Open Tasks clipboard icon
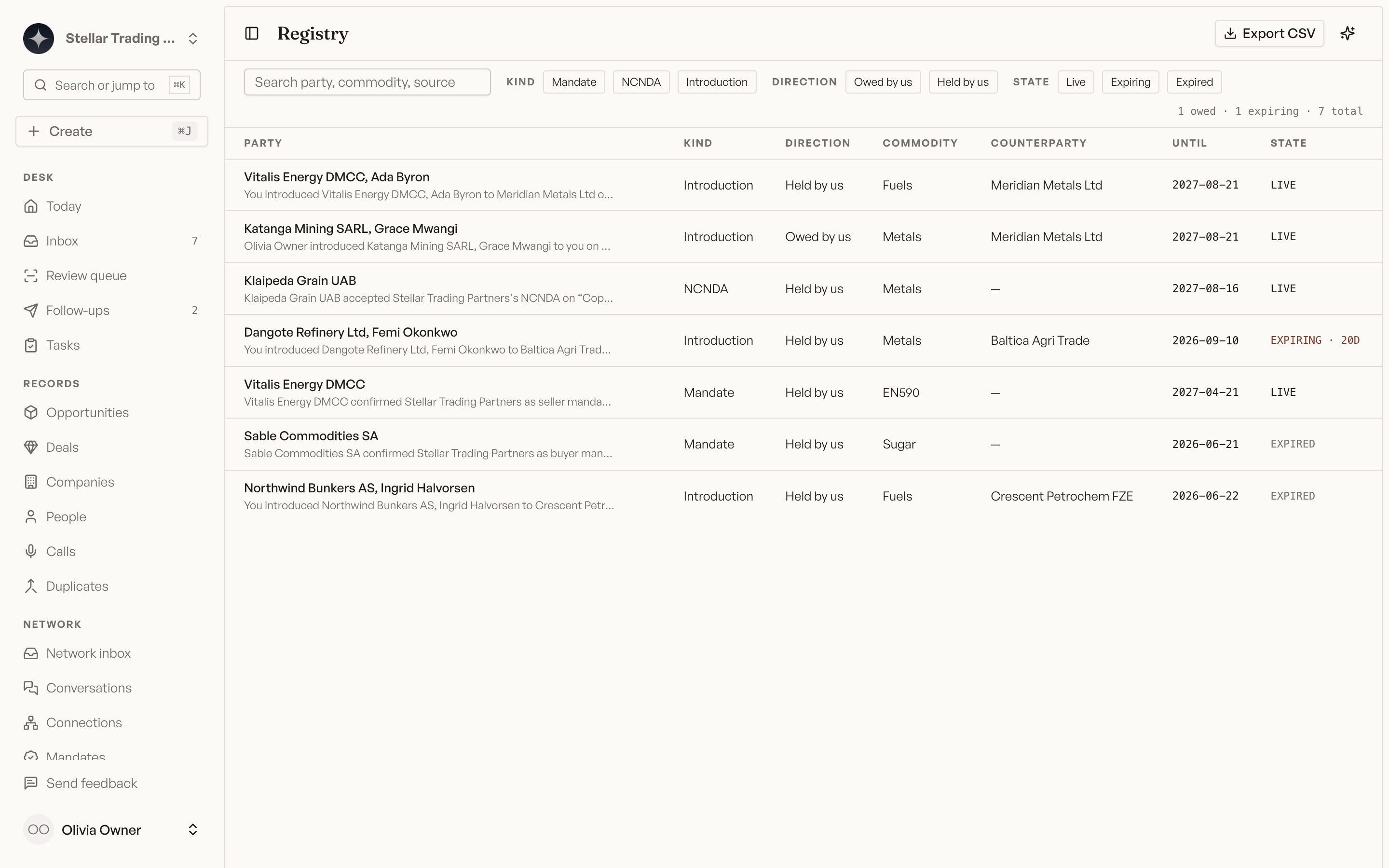1389x868 pixels. [x=31, y=345]
